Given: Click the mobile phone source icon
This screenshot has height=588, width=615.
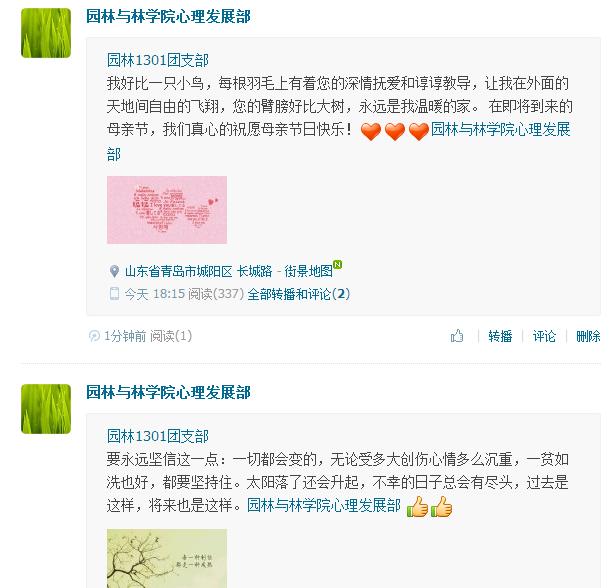Looking at the screenshot, I should coord(114,294).
